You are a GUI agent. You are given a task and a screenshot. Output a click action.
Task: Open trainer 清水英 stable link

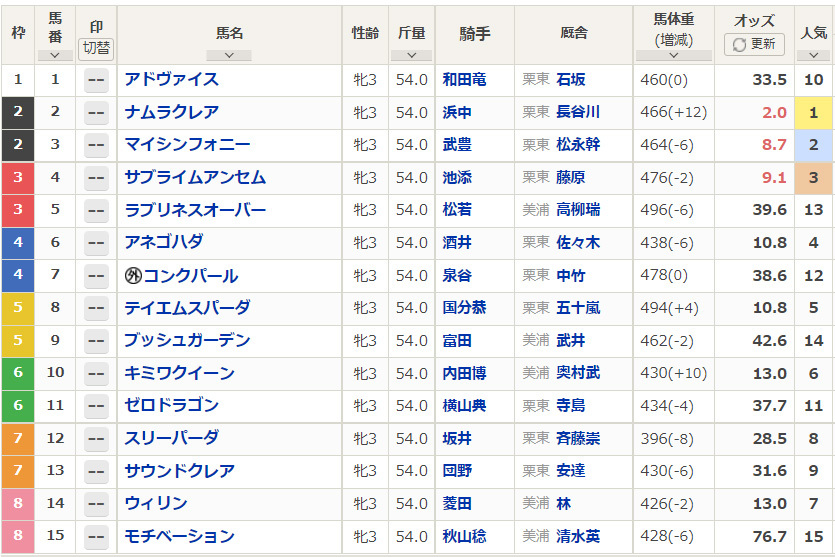point(578,536)
